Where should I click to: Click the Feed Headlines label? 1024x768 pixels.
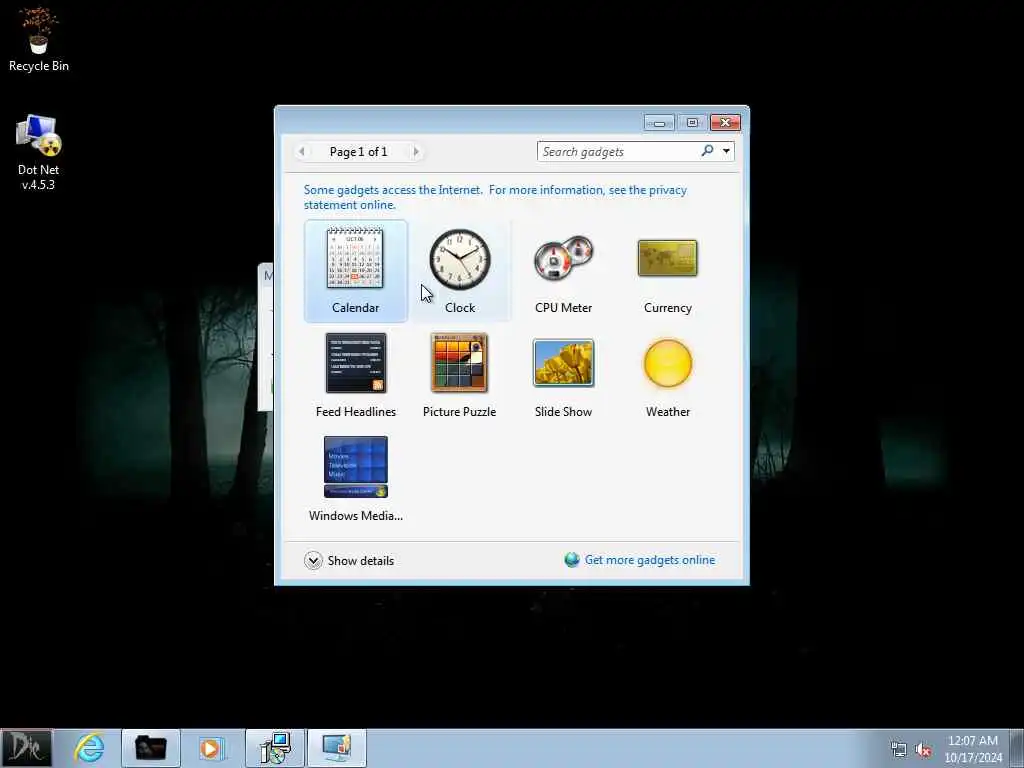(356, 411)
